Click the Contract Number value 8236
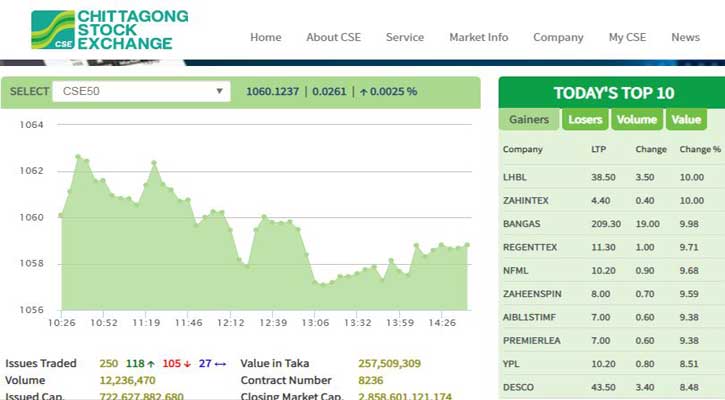This screenshot has height=400, width=725. (371, 381)
